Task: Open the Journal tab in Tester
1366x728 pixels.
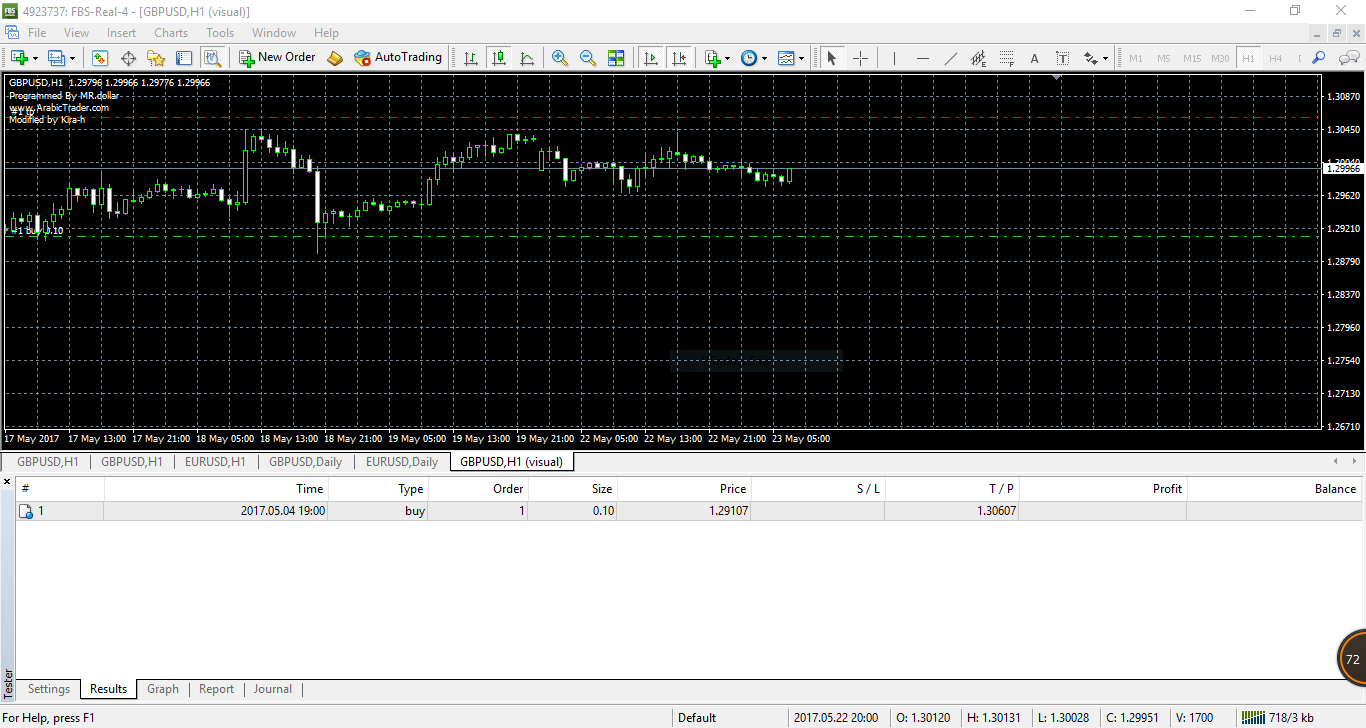Action: (272, 689)
